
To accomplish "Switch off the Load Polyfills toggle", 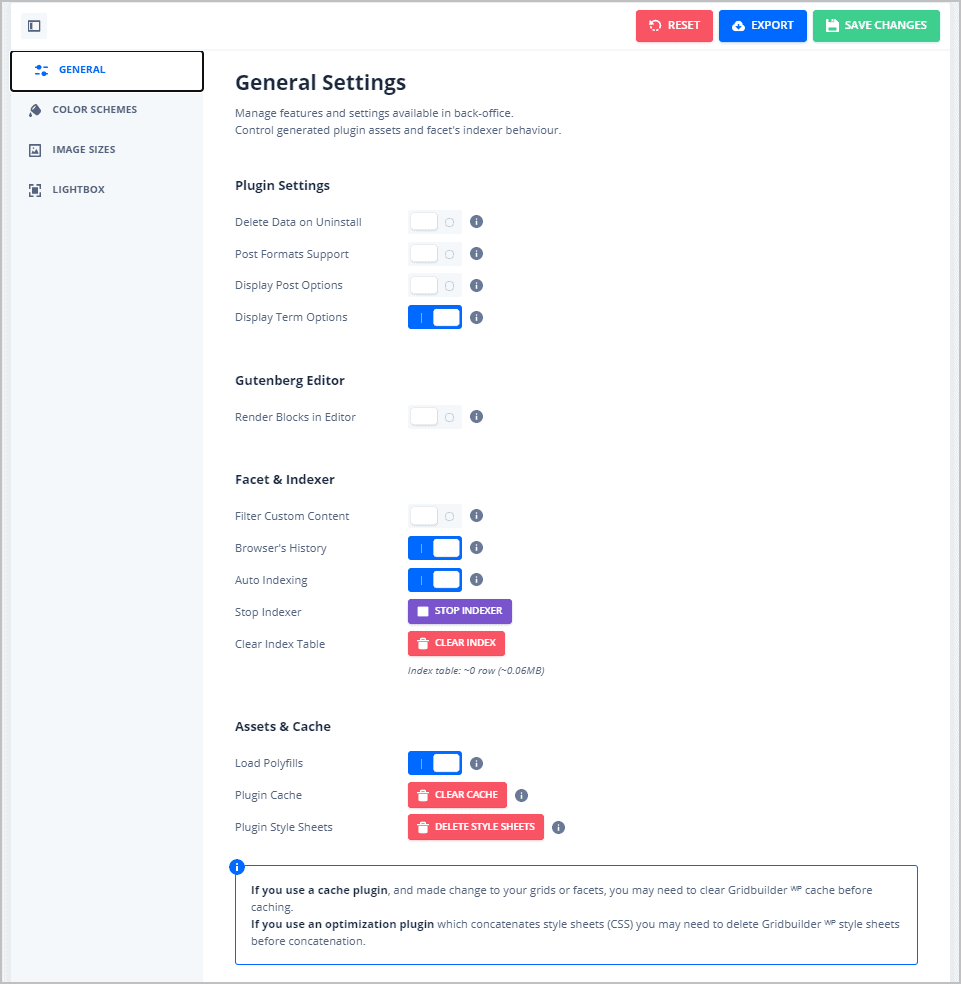I will point(435,762).
